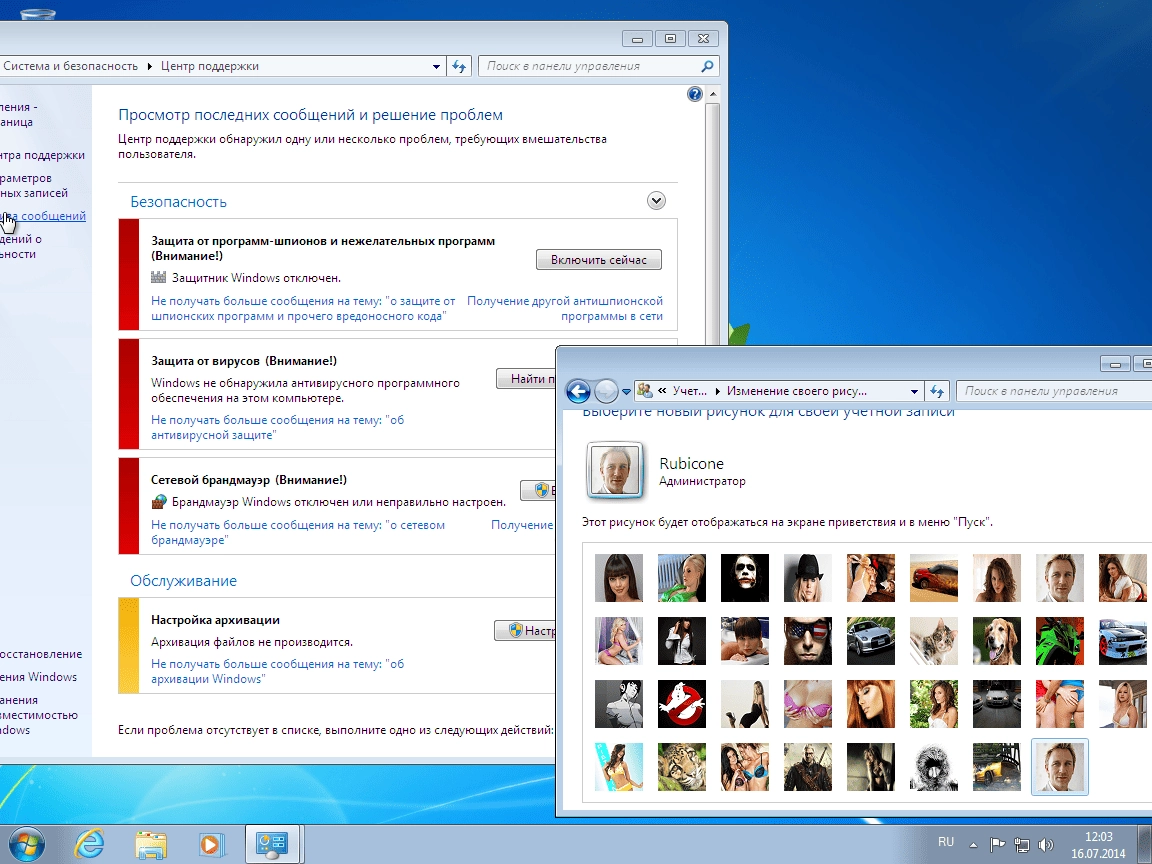Click the Найти button for antivirus
Viewport: 1152px width, 864px height.
pos(526,378)
